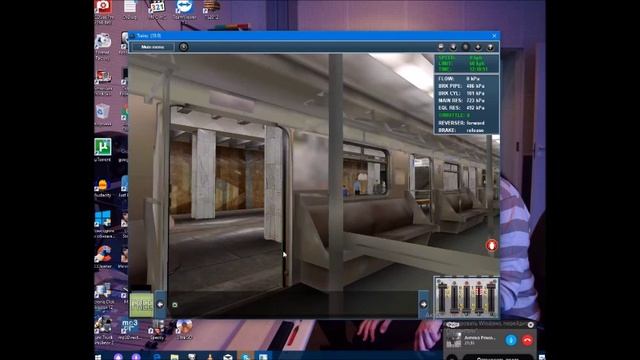The width and height of the screenshot is (640, 360).
Task: Click the middle dark round toolbar icon
Action: [466, 47]
